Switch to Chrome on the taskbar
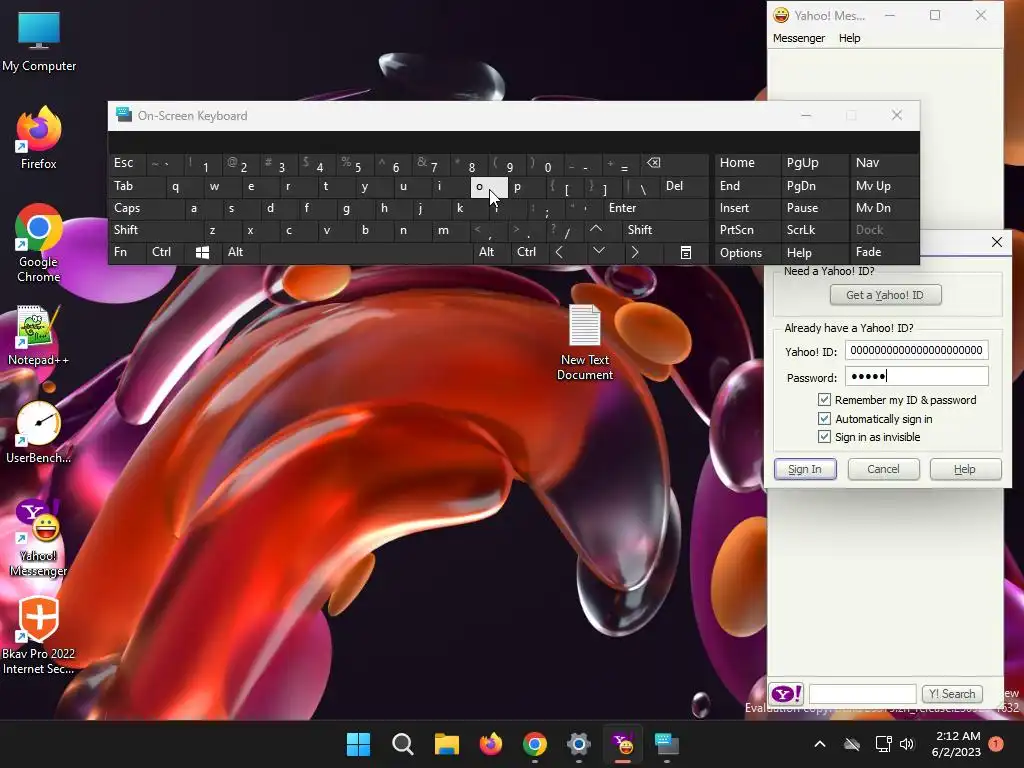The image size is (1024, 768). 535,744
